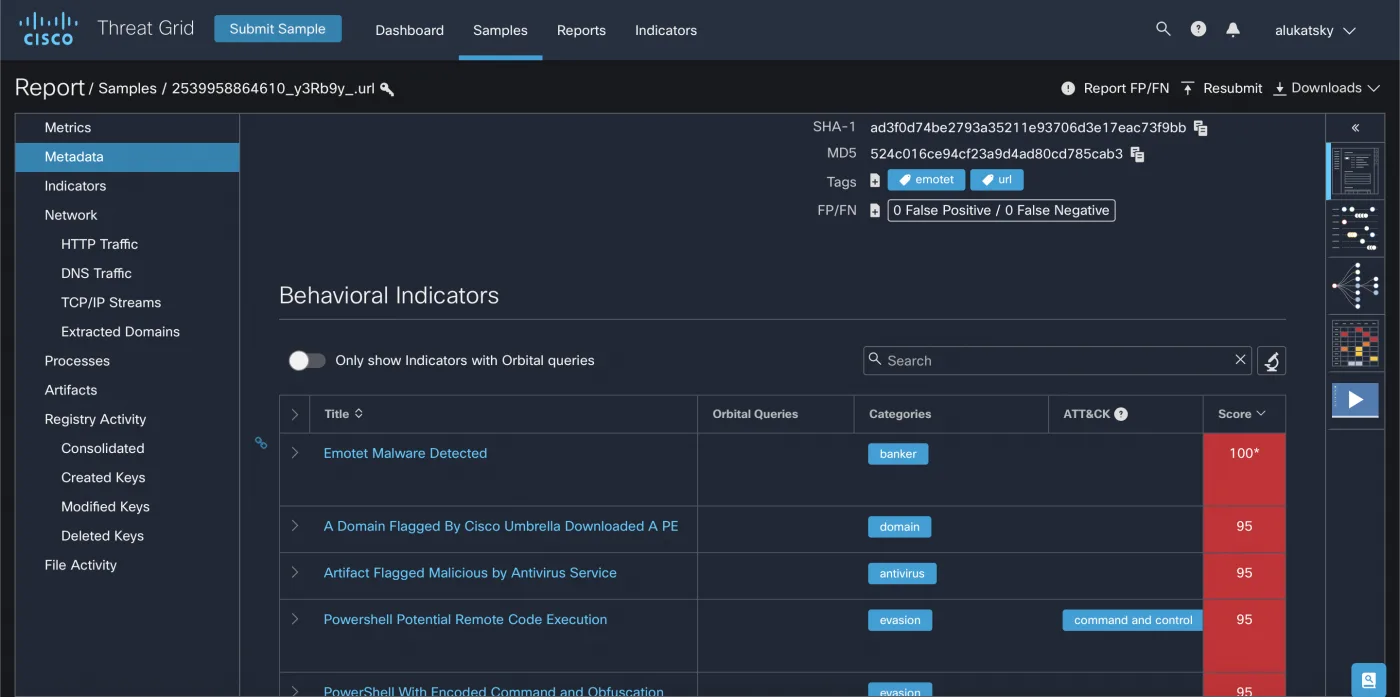Sort by the Score column
This screenshot has width=1400, height=697.
pyautogui.click(x=1242, y=414)
